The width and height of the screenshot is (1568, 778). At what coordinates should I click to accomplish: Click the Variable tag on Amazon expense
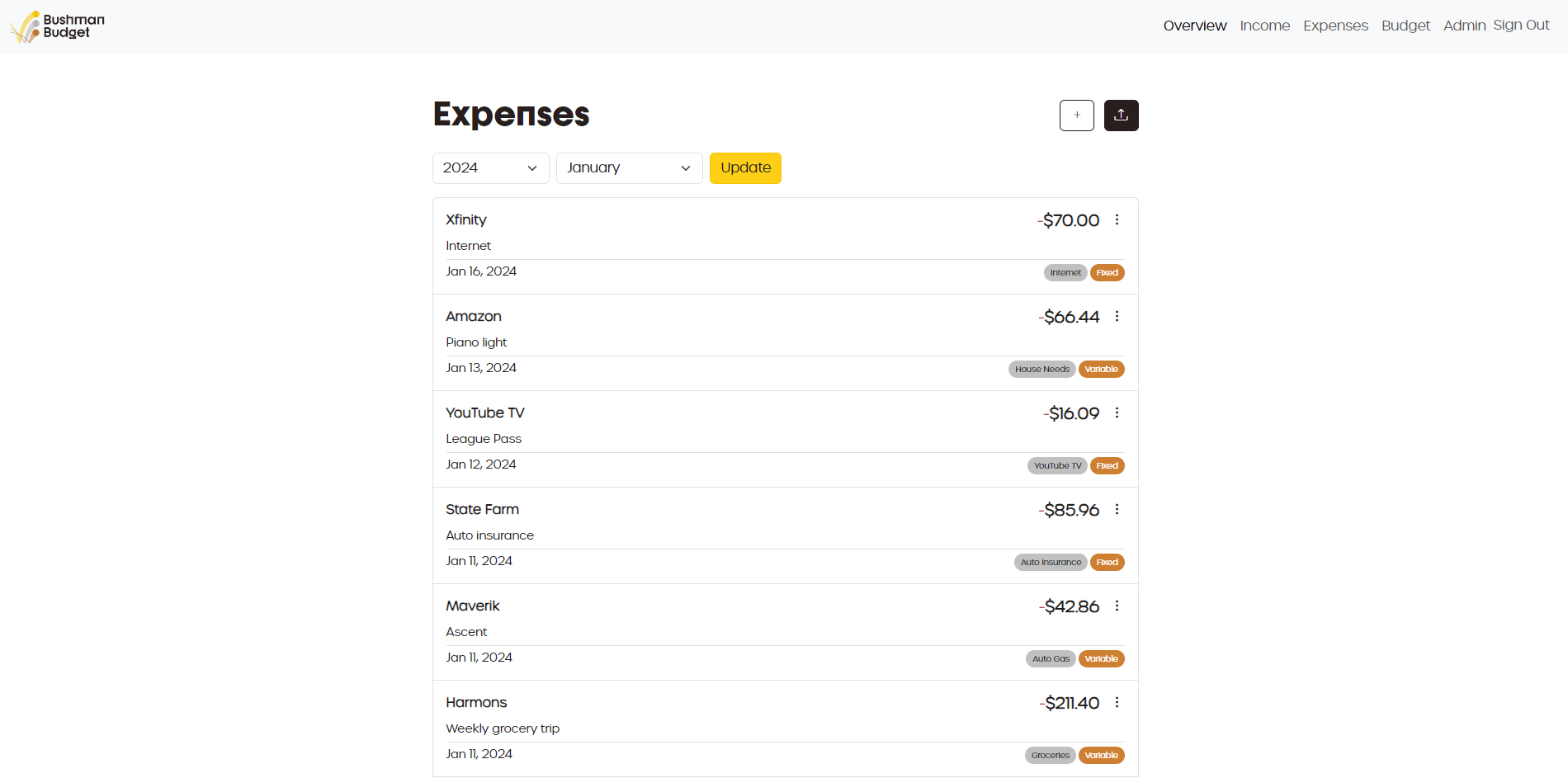coord(1102,370)
